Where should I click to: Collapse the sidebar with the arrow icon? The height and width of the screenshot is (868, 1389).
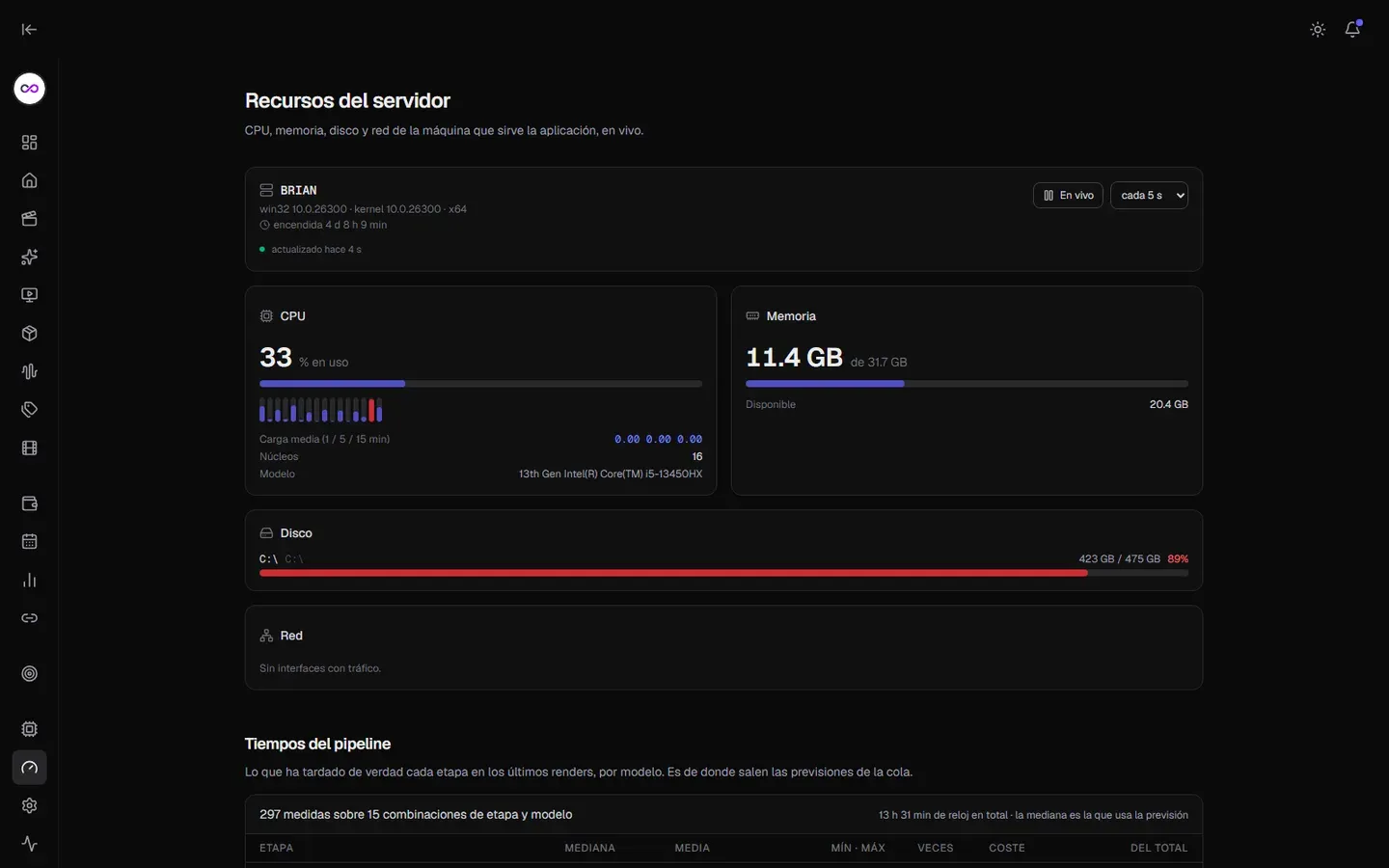coord(29,30)
